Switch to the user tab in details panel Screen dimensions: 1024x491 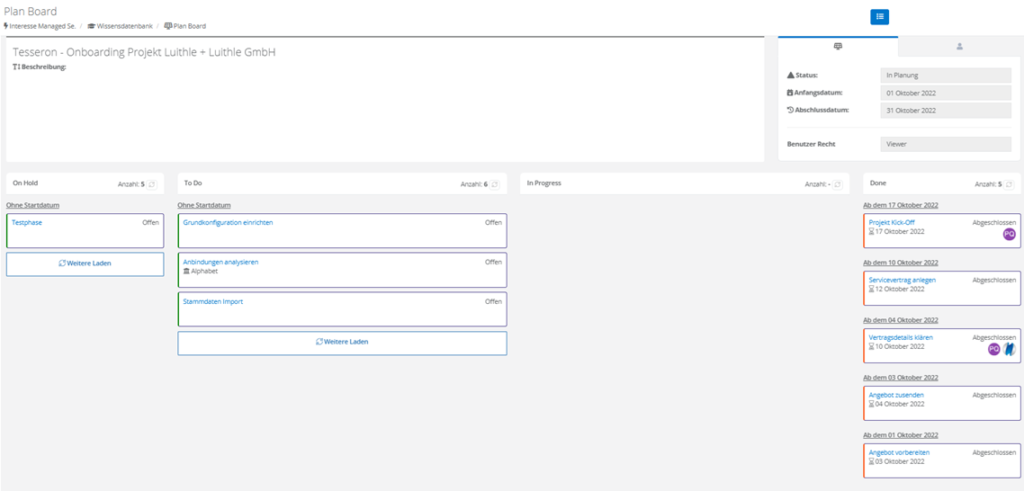click(959, 46)
